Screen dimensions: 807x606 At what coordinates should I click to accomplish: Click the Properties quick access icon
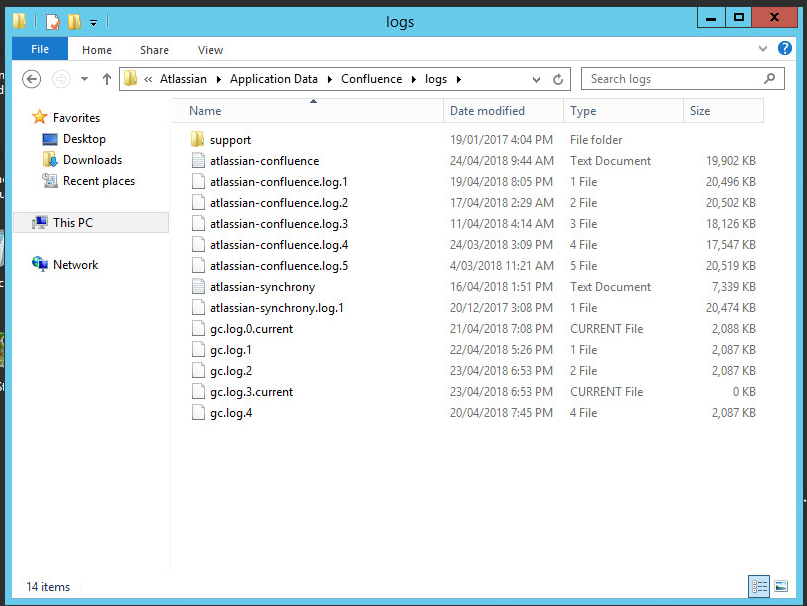click(52, 22)
